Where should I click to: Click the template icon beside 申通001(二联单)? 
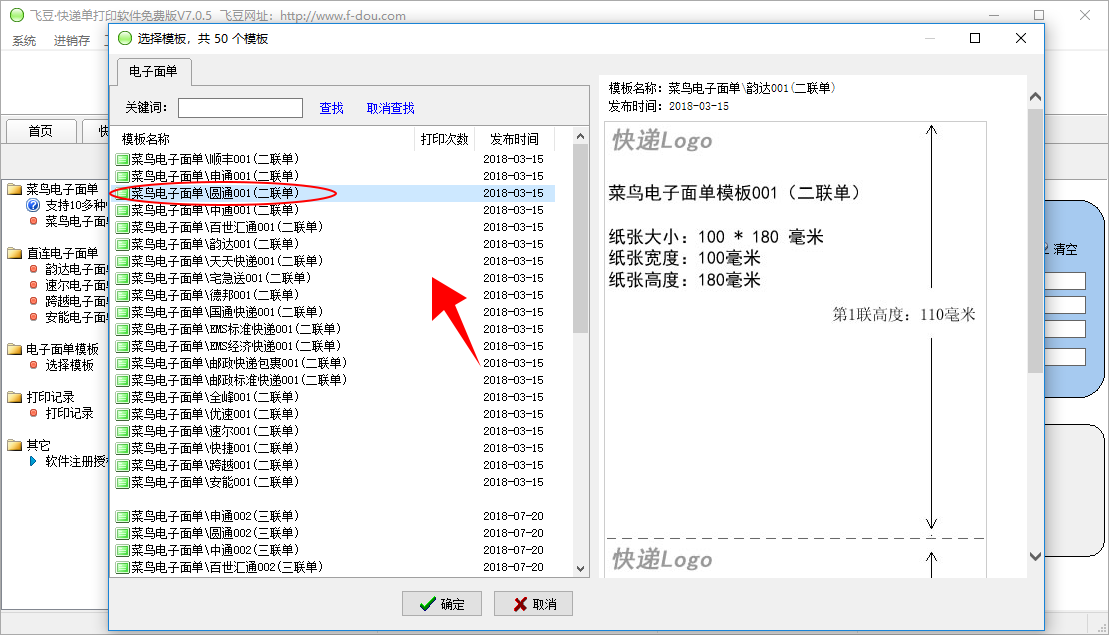122,176
